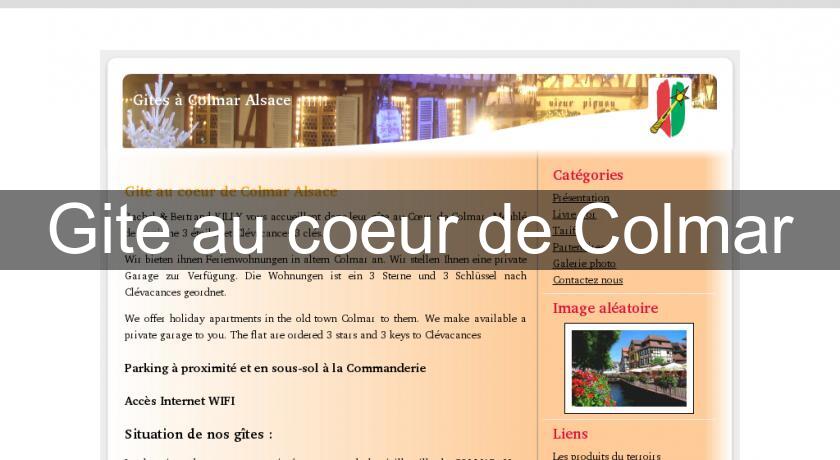The height and width of the screenshot is (460, 840).
Task: Open the Partenaires link
Action: tap(578, 247)
